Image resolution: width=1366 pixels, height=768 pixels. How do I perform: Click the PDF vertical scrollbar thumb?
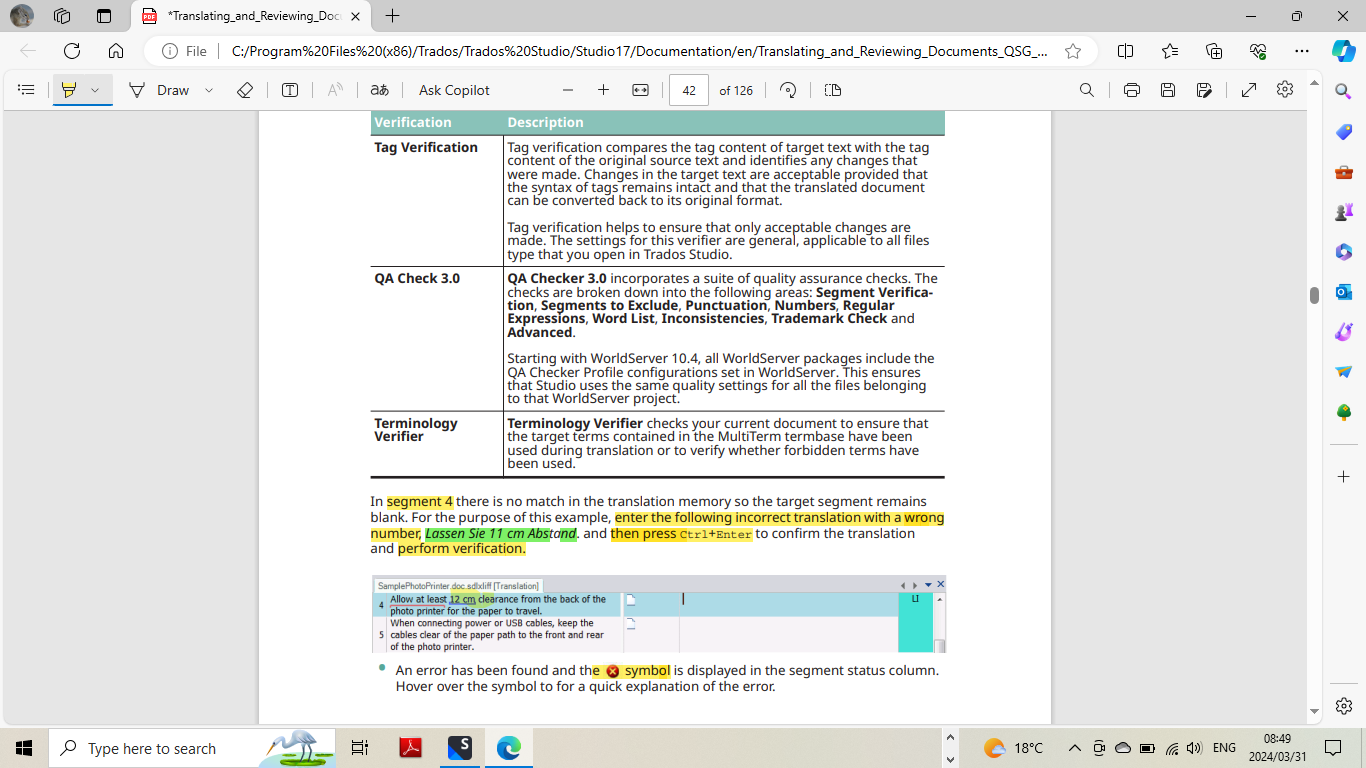pyautogui.click(x=1314, y=295)
